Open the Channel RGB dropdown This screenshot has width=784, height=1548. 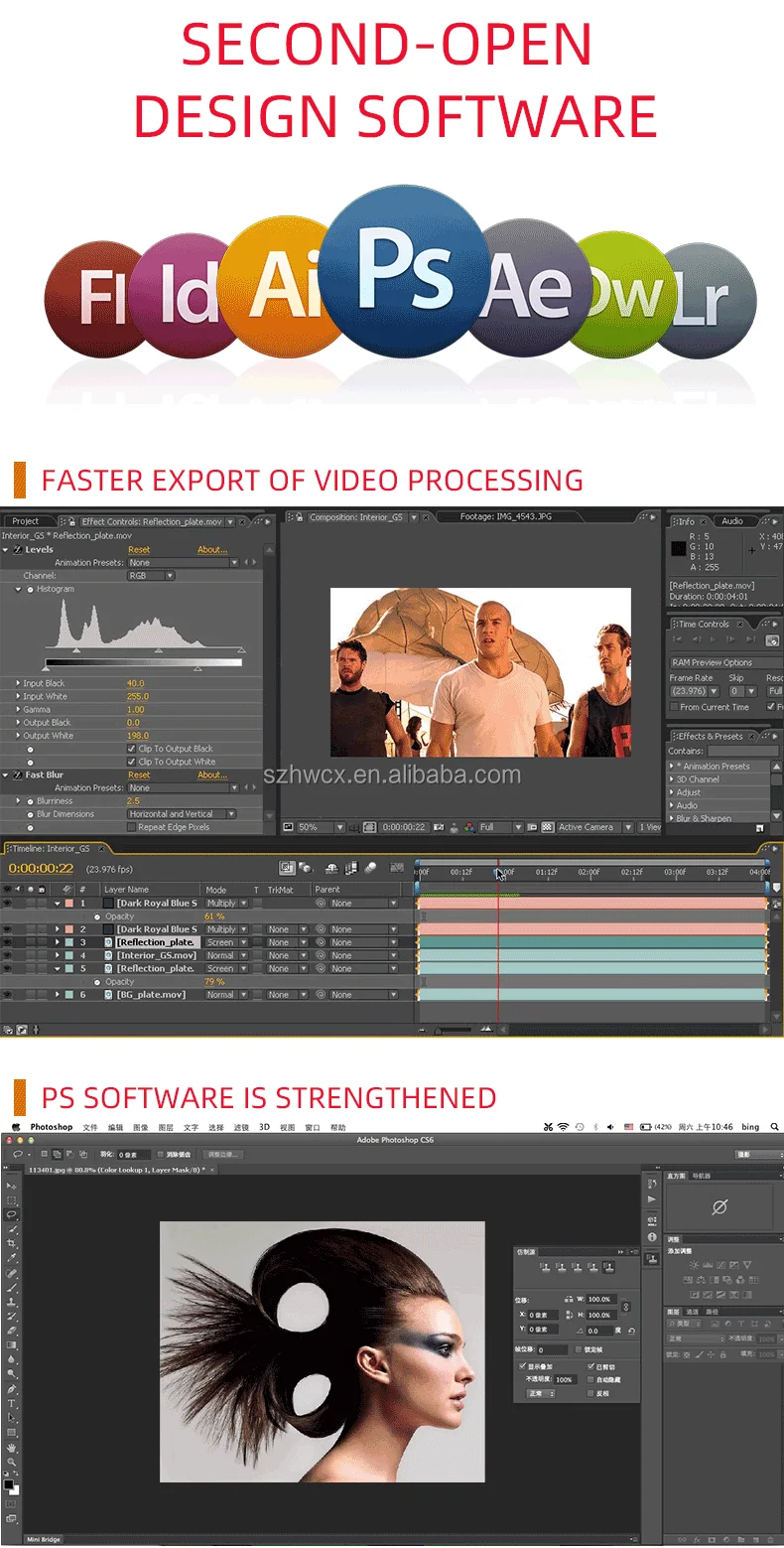(x=151, y=576)
